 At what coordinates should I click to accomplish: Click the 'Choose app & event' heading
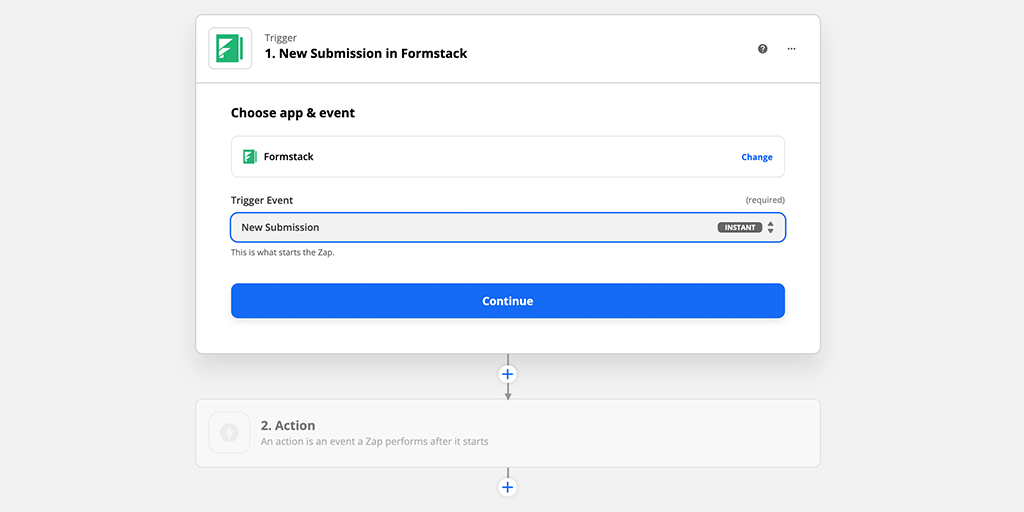pos(293,113)
